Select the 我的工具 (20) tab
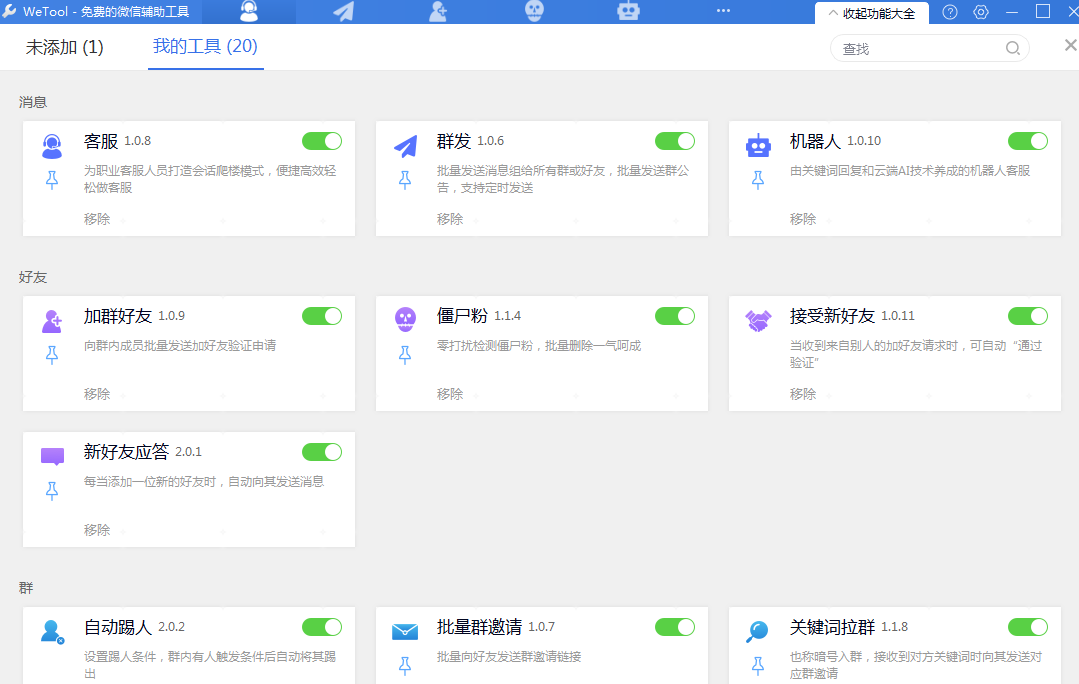 pos(205,47)
